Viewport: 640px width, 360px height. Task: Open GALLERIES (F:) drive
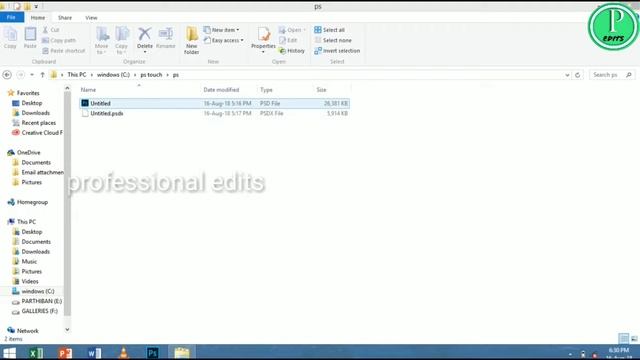pos(35,311)
